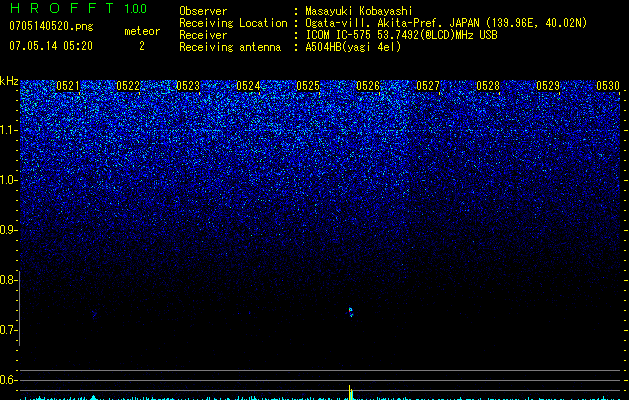629x400 pixels.
Task: Click the Receiving antenna field label
Action: click(x=230, y=47)
